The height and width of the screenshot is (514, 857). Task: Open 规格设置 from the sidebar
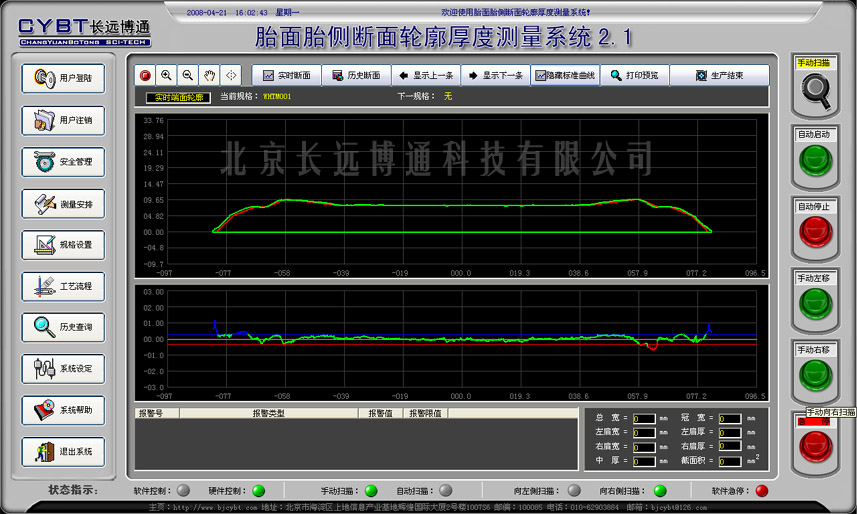(x=63, y=244)
